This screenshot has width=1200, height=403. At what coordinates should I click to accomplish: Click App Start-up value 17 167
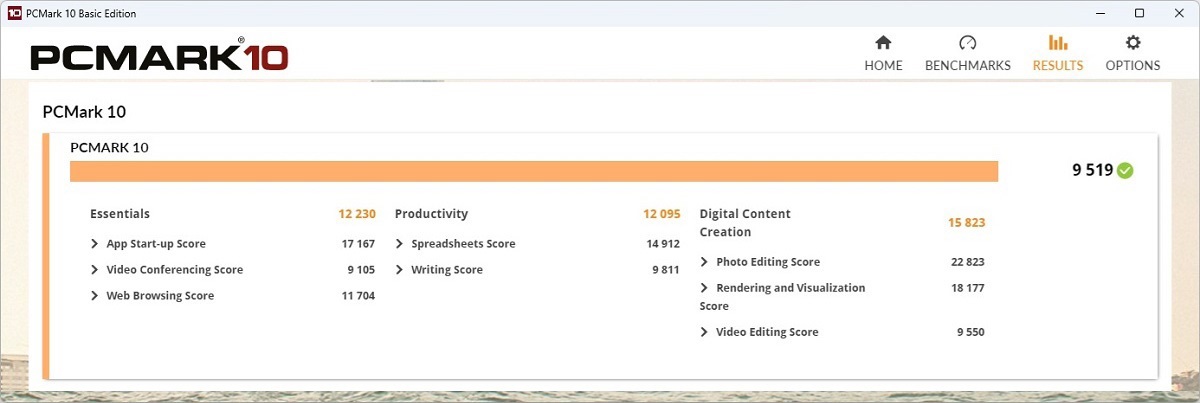pyautogui.click(x=357, y=244)
